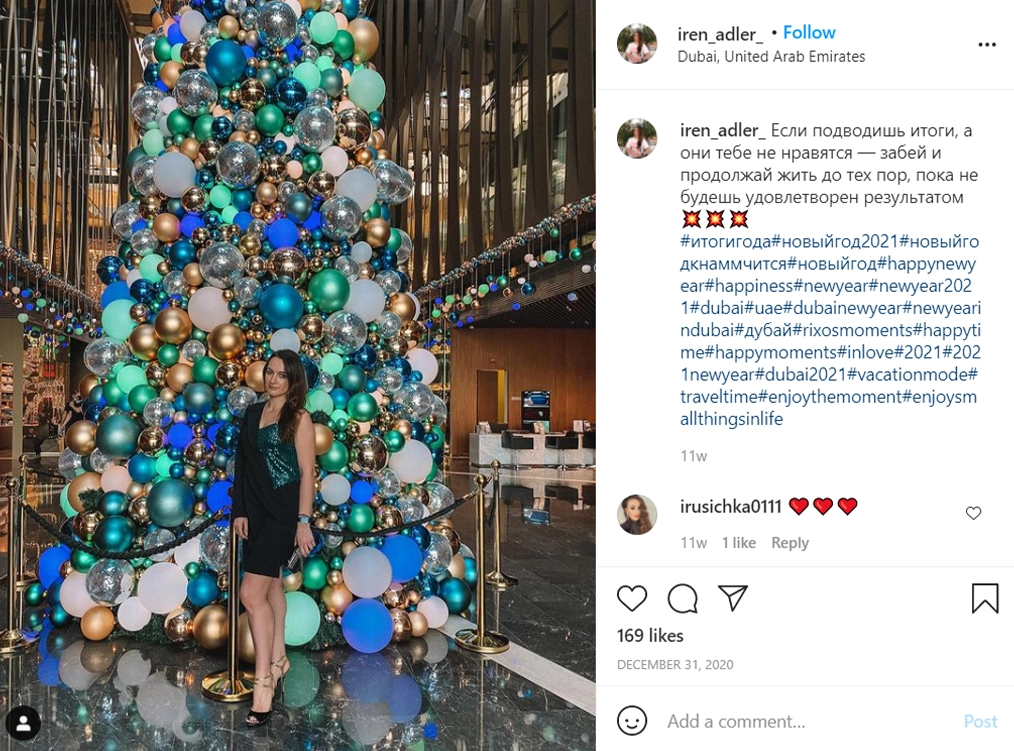View who liked via 1 like
The width and height of the screenshot is (1014, 751).
[739, 543]
